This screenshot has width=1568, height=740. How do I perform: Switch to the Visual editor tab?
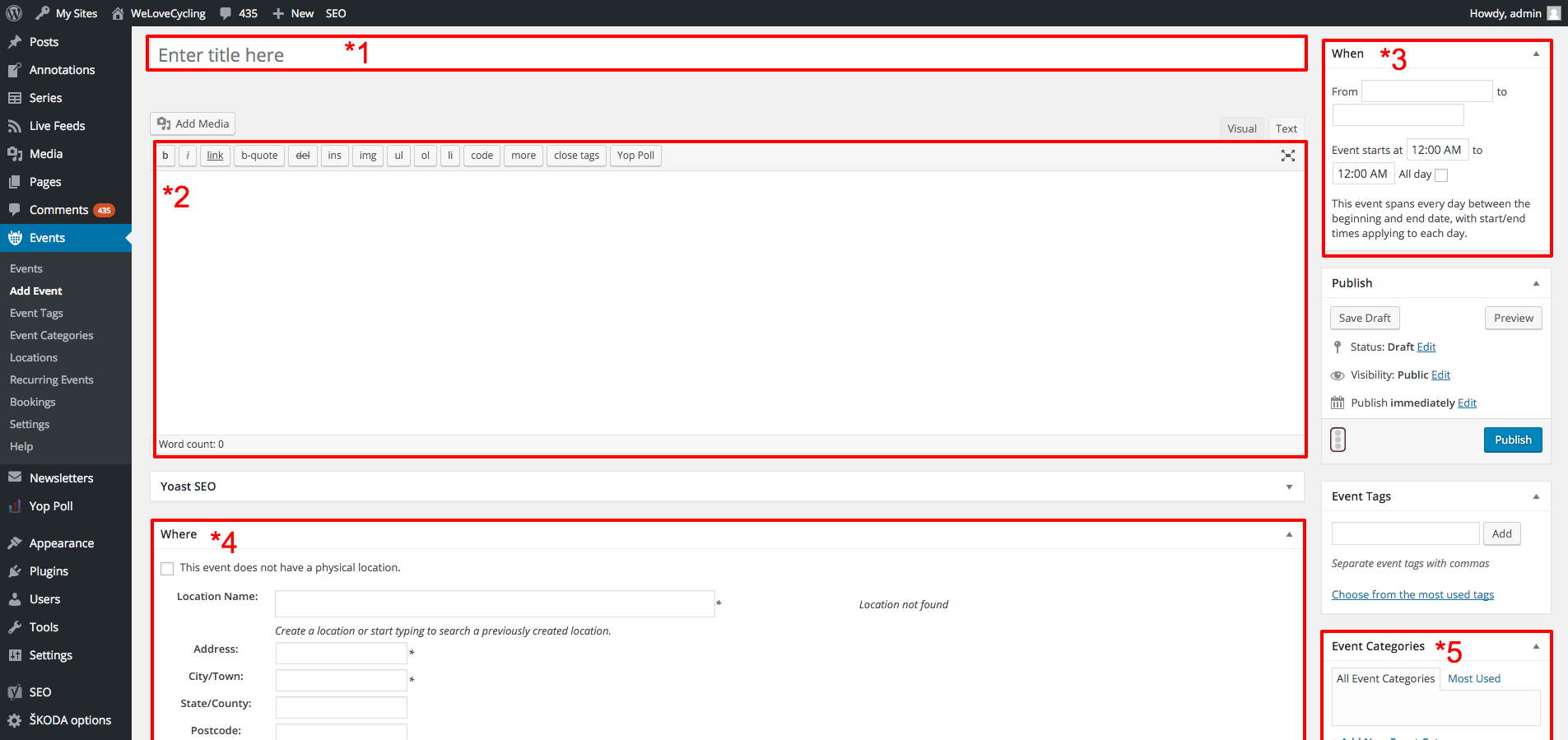(1241, 128)
